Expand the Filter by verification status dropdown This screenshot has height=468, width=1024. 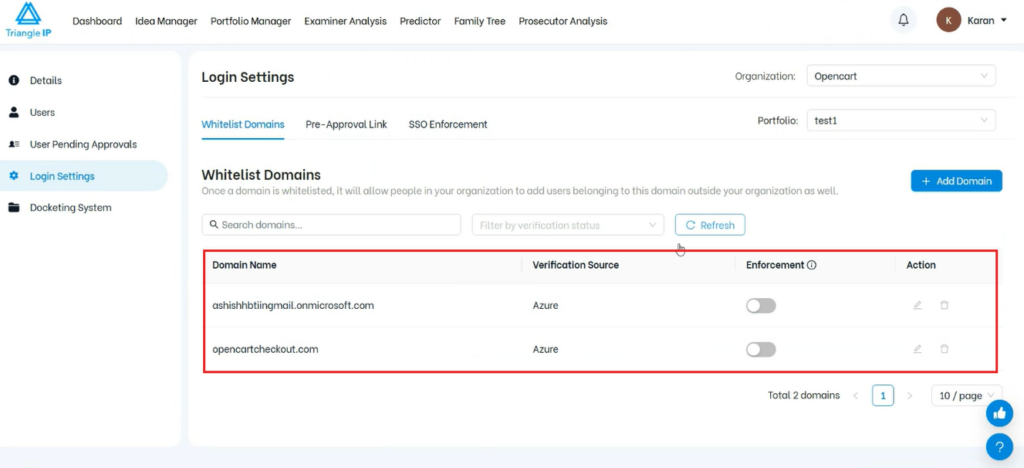(566, 225)
